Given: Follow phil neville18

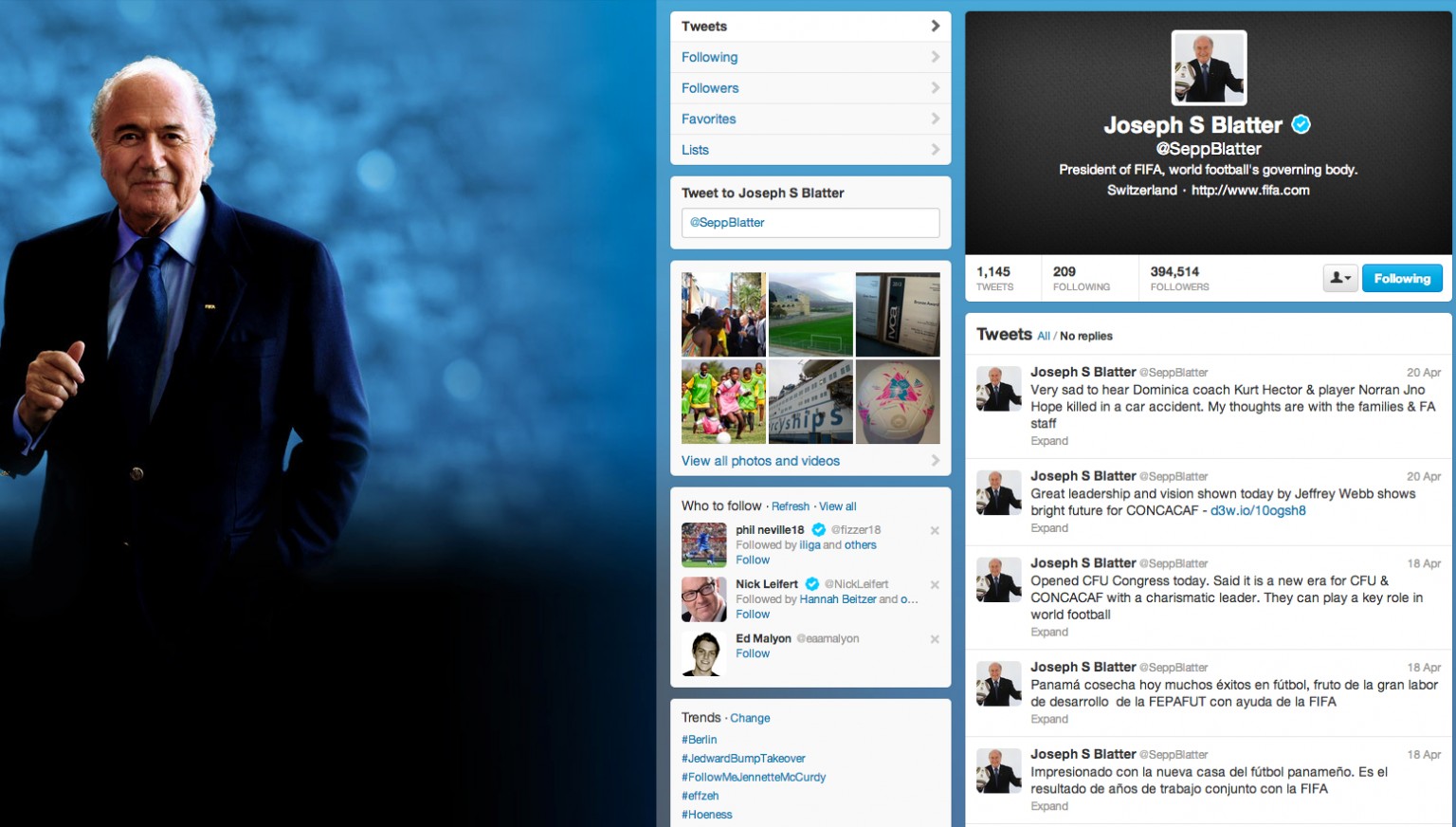Looking at the screenshot, I should pyautogui.click(x=753, y=561).
